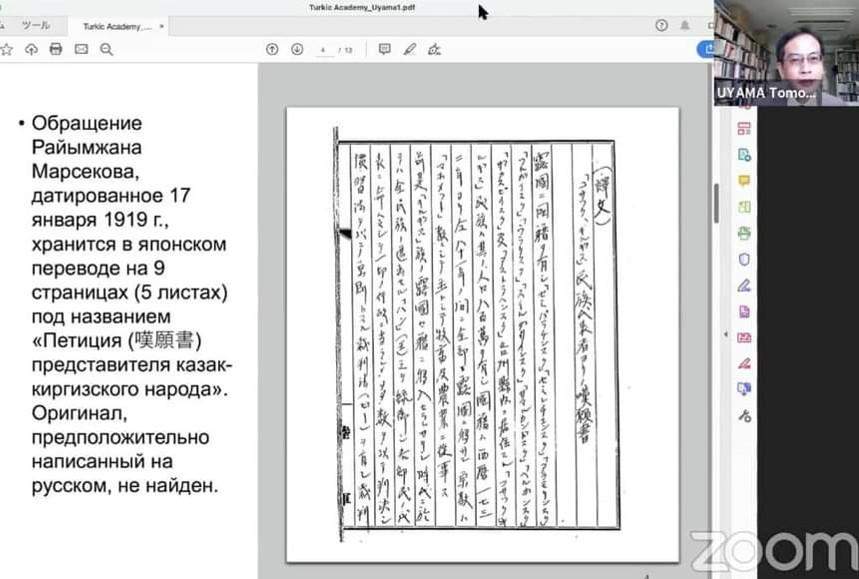Open the Comment tool from the right pane
Screen dimensions: 859x579
pyautogui.click(x=741, y=183)
